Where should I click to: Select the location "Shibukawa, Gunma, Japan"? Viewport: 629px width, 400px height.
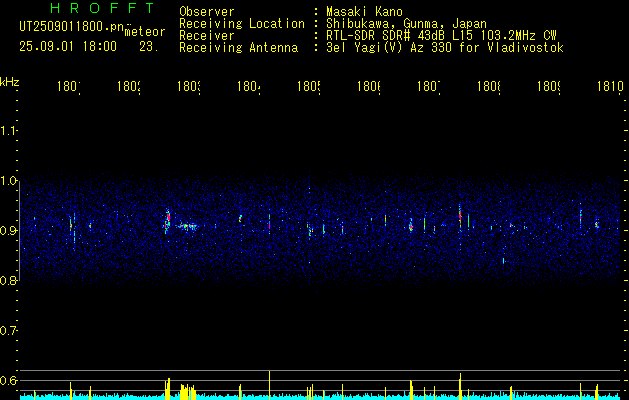point(406,24)
